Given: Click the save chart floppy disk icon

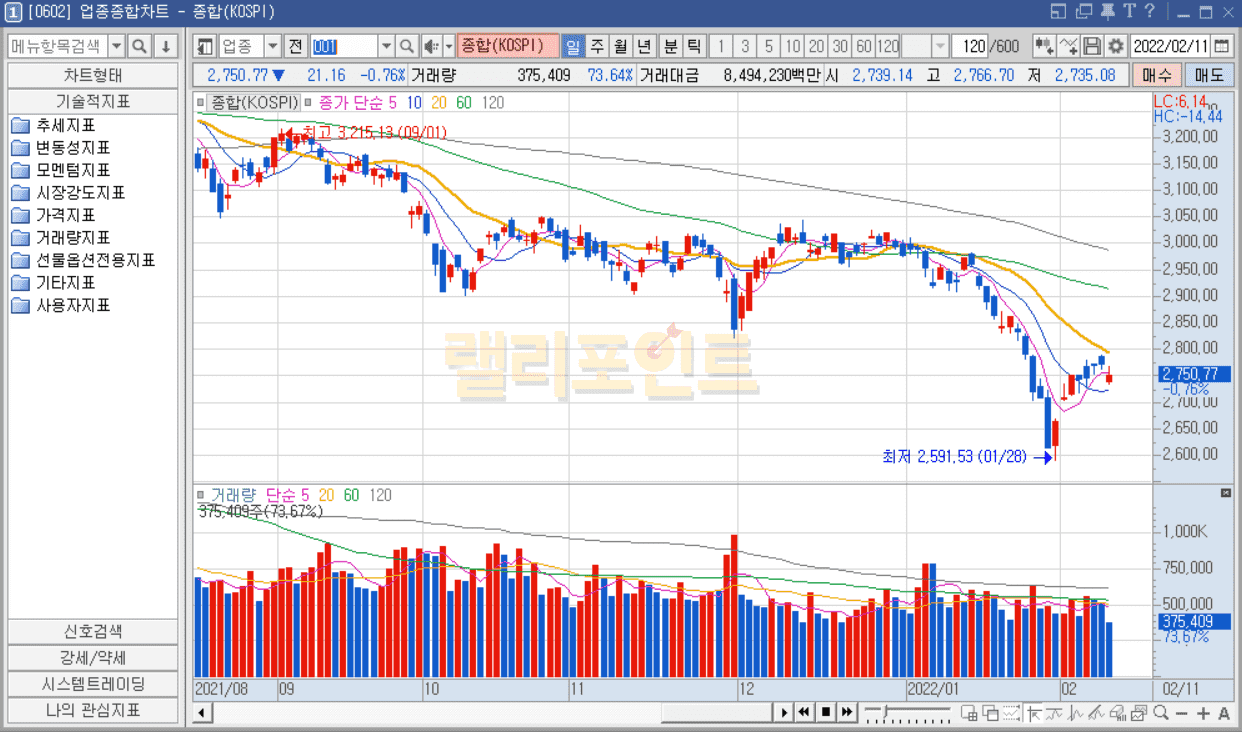Looking at the screenshot, I should pyautogui.click(x=1092, y=47).
